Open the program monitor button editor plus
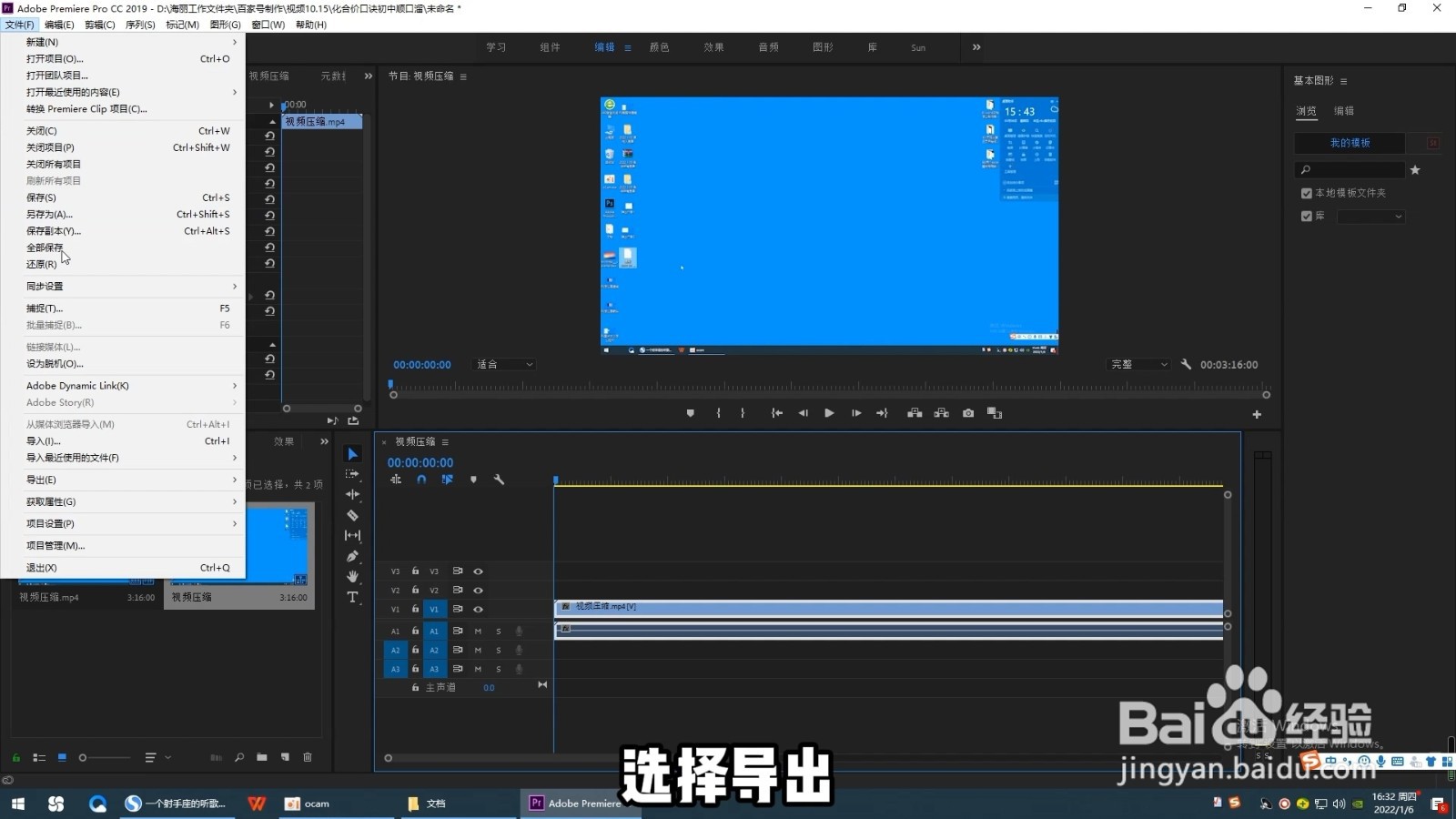 click(x=1257, y=414)
